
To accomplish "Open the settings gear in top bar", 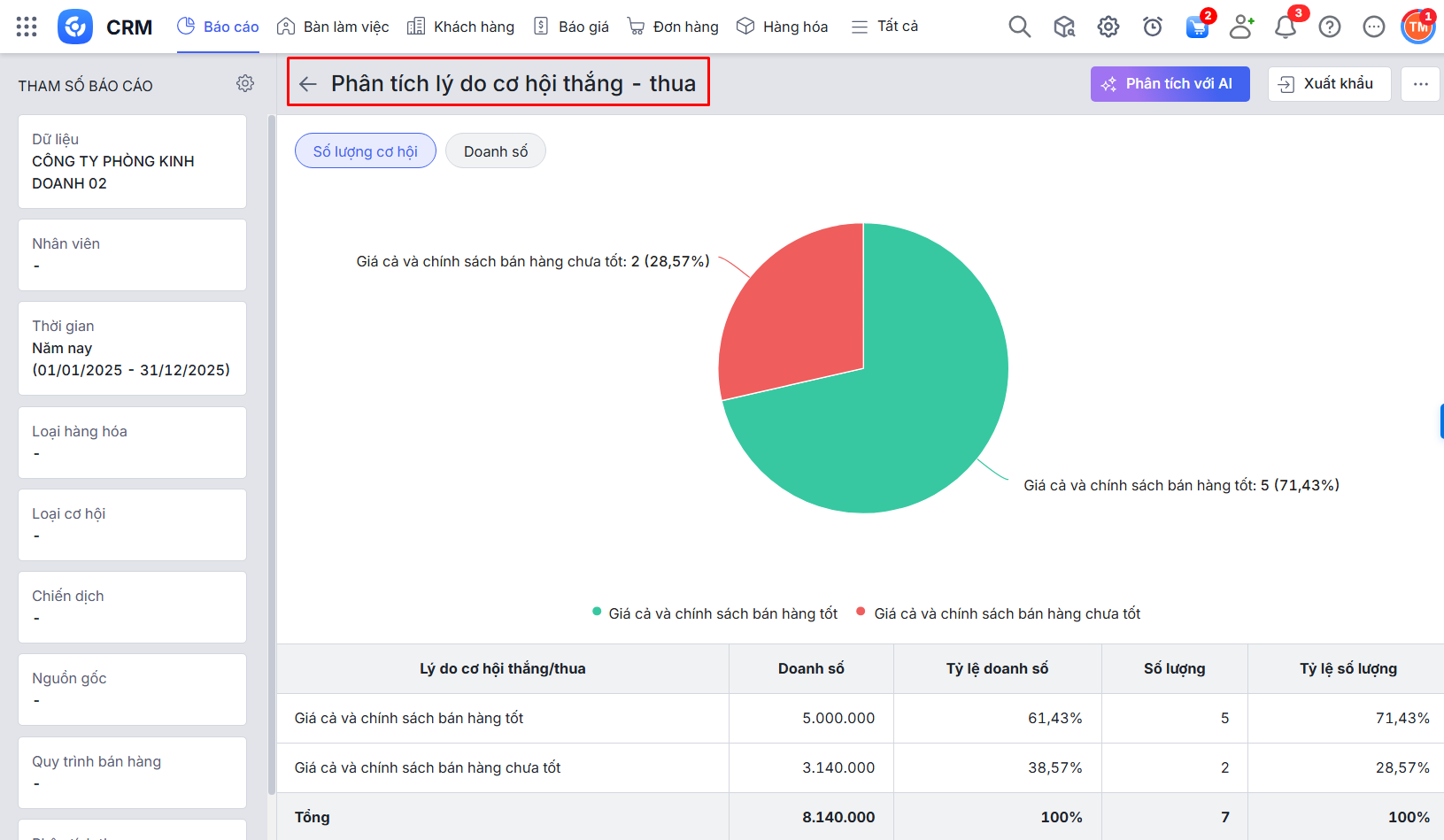I will coord(1108,27).
